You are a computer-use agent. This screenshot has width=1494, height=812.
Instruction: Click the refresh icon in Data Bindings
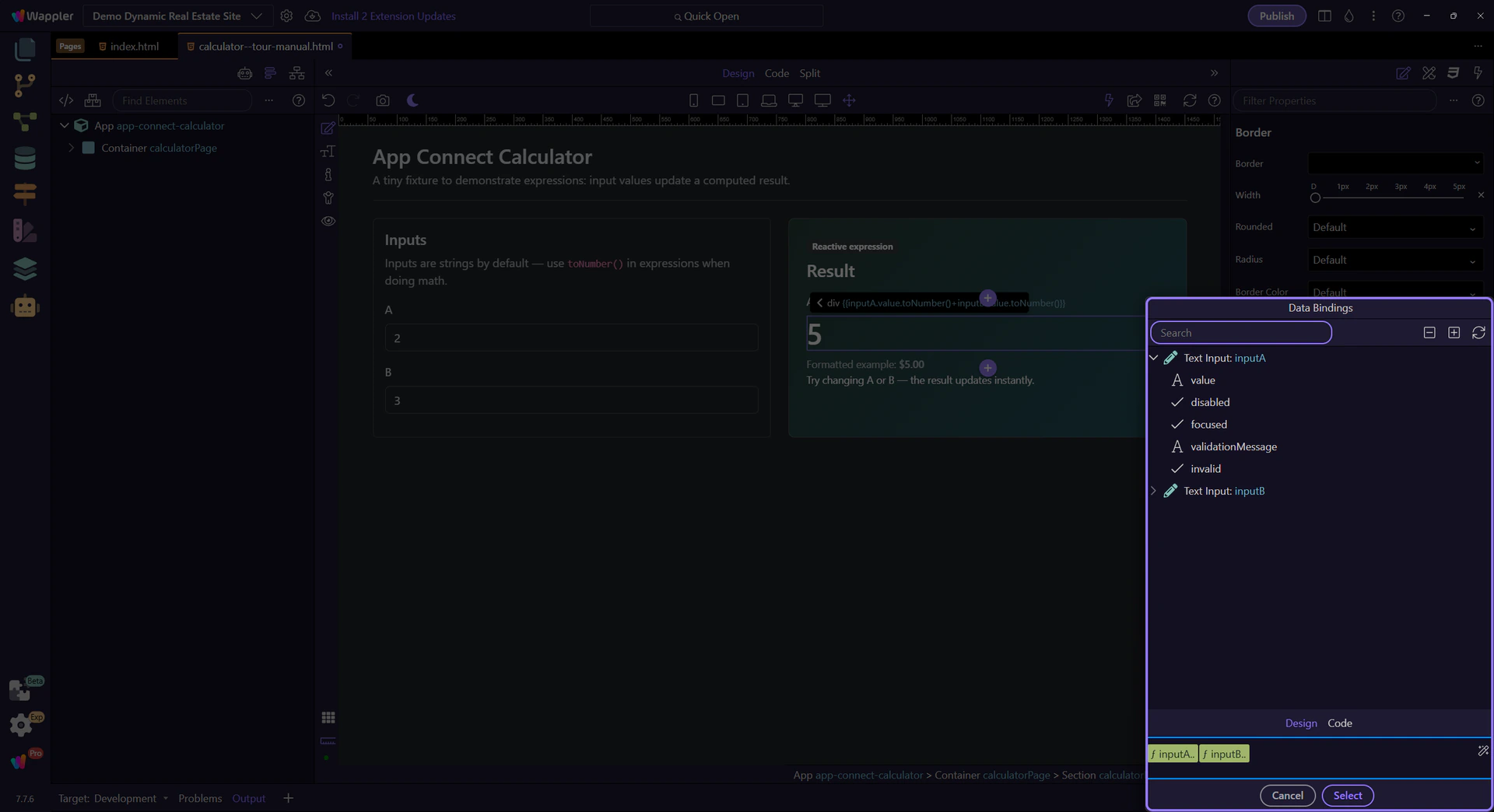point(1478,333)
